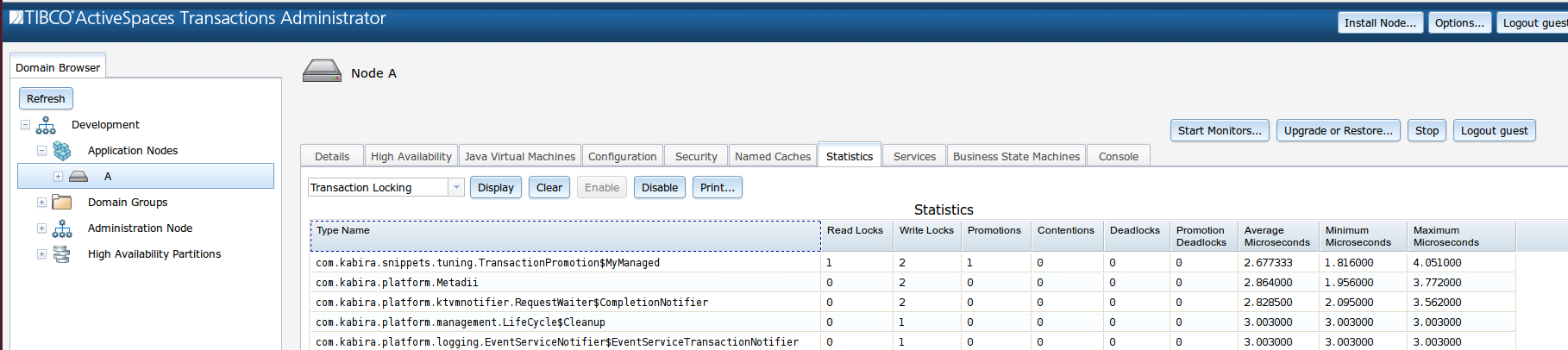This screenshot has height=350, width=1568.
Task: Click the Development domain network icon
Action: [46, 125]
